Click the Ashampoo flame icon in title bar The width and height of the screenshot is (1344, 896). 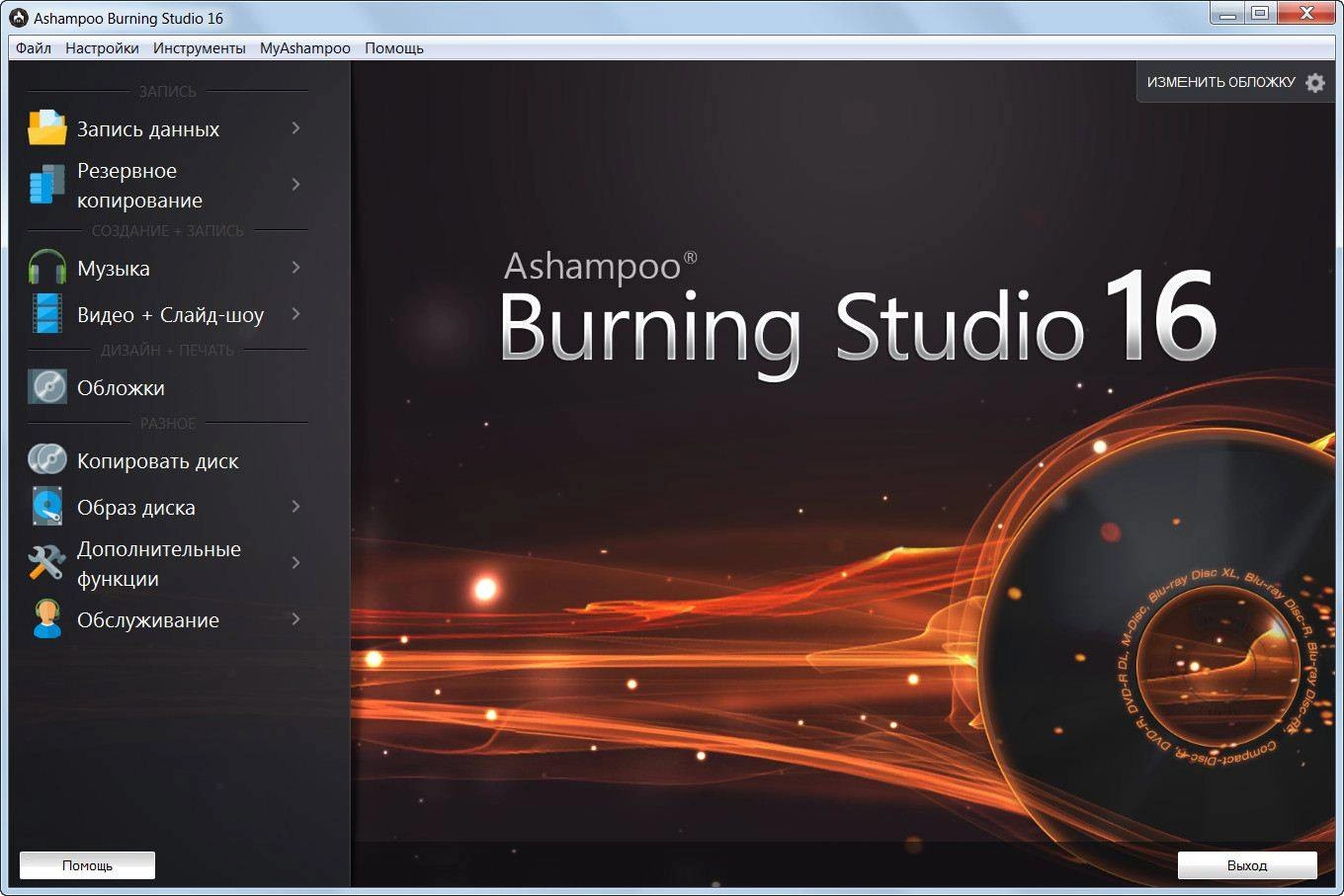[19, 18]
